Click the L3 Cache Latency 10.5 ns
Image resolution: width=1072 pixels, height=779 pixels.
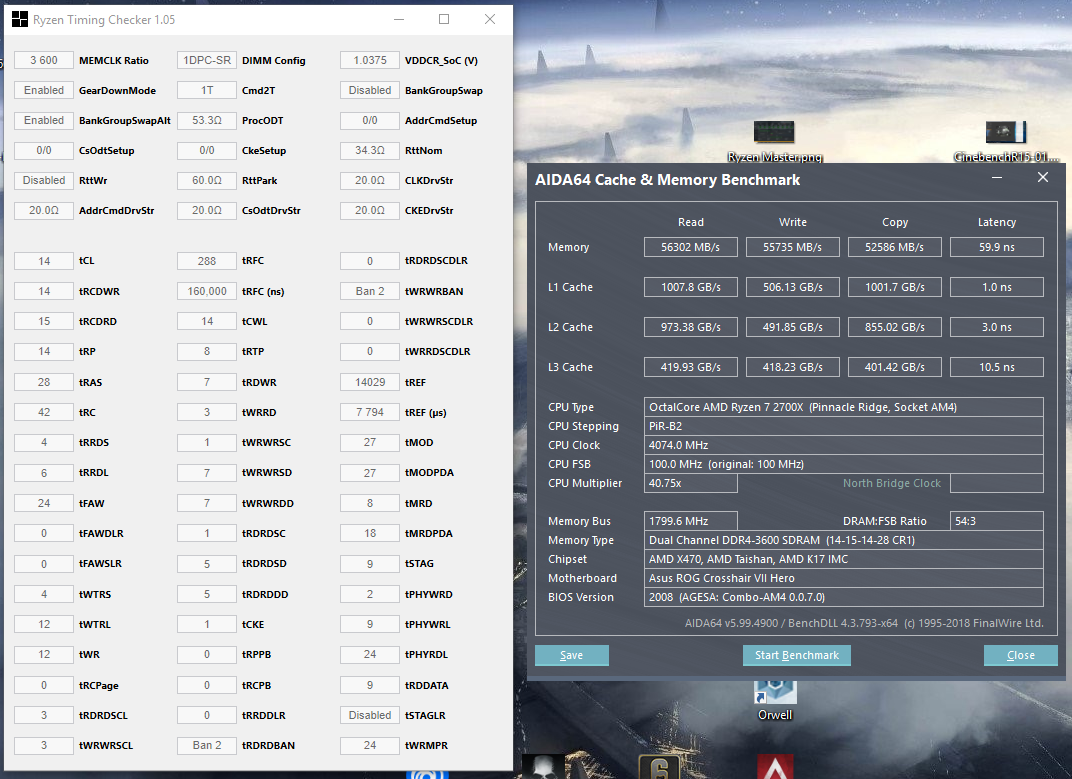click(997, 367)
